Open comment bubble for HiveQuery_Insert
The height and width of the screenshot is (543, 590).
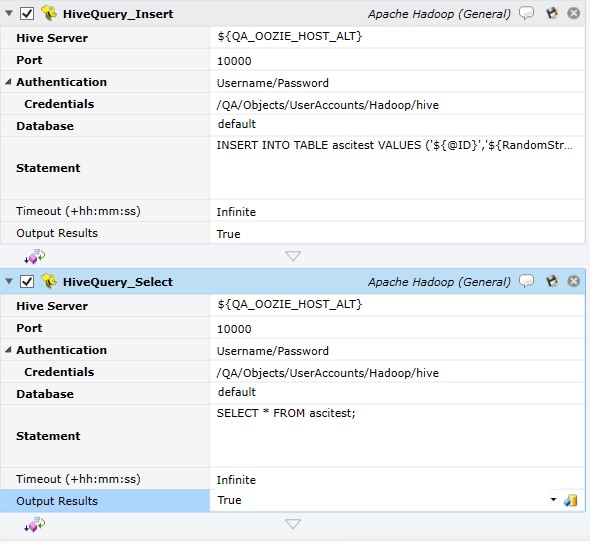pos(526,13)
